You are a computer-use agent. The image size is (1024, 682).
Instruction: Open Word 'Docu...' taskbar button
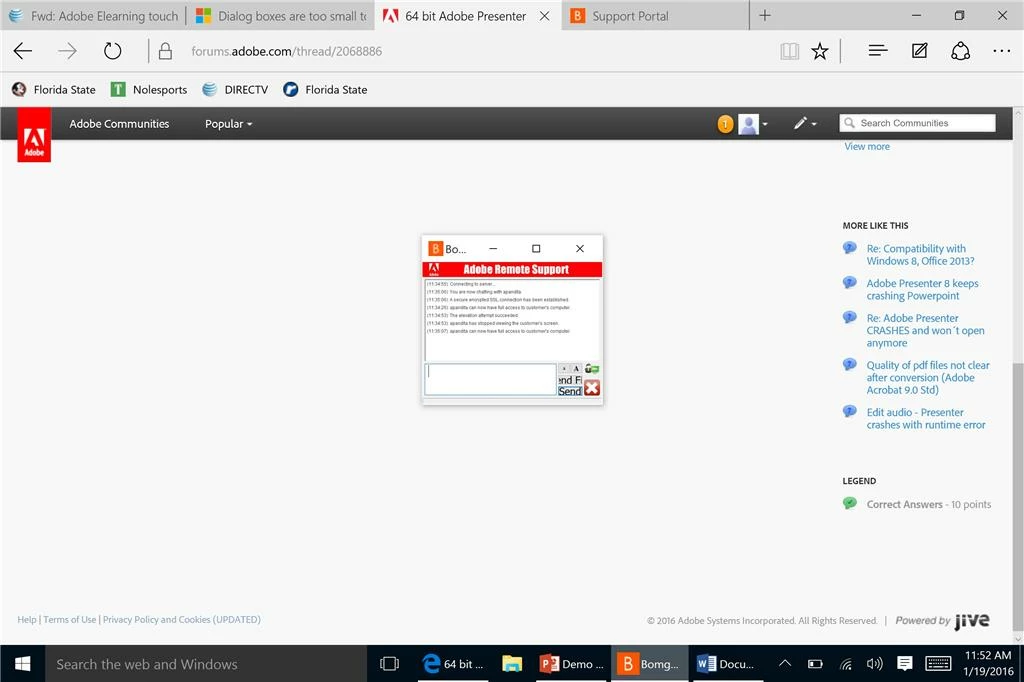coord(726,664)
